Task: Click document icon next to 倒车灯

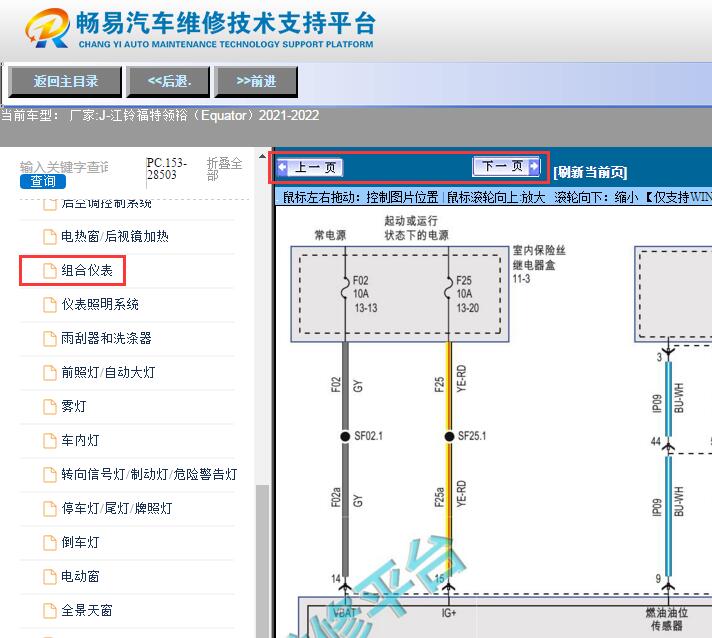Action: [x=49, y=543]
